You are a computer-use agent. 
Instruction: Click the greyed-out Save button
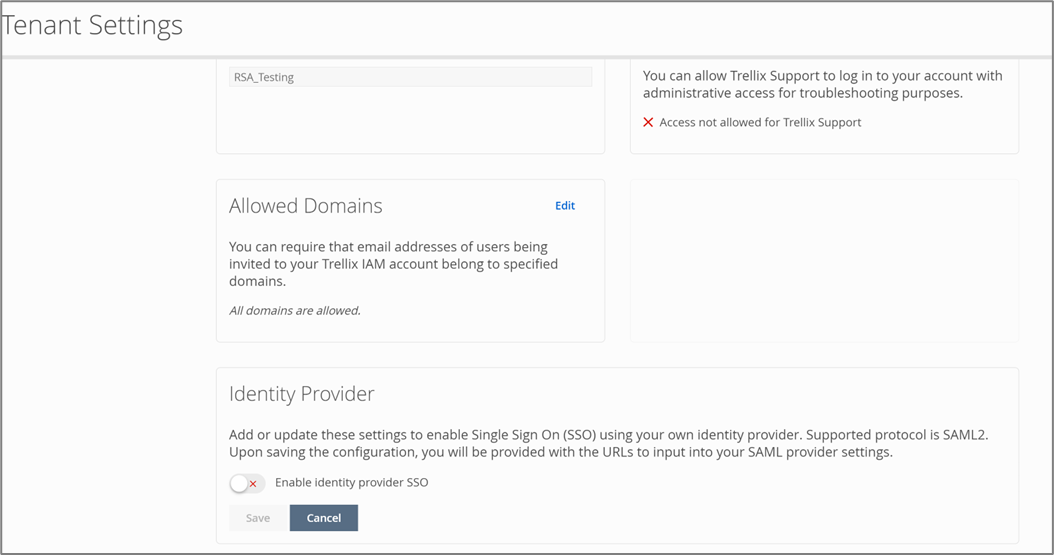(258, 518)
